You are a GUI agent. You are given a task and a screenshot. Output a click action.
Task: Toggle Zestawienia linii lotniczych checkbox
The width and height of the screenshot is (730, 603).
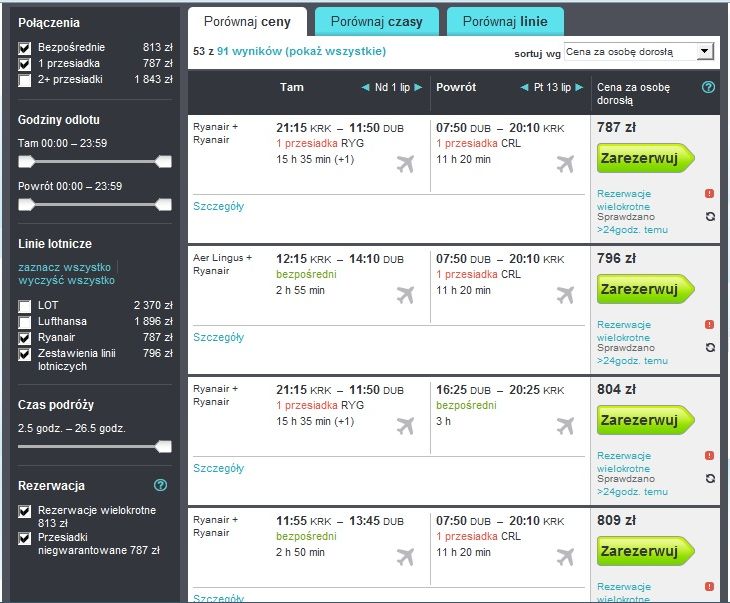tap(25, 354)
